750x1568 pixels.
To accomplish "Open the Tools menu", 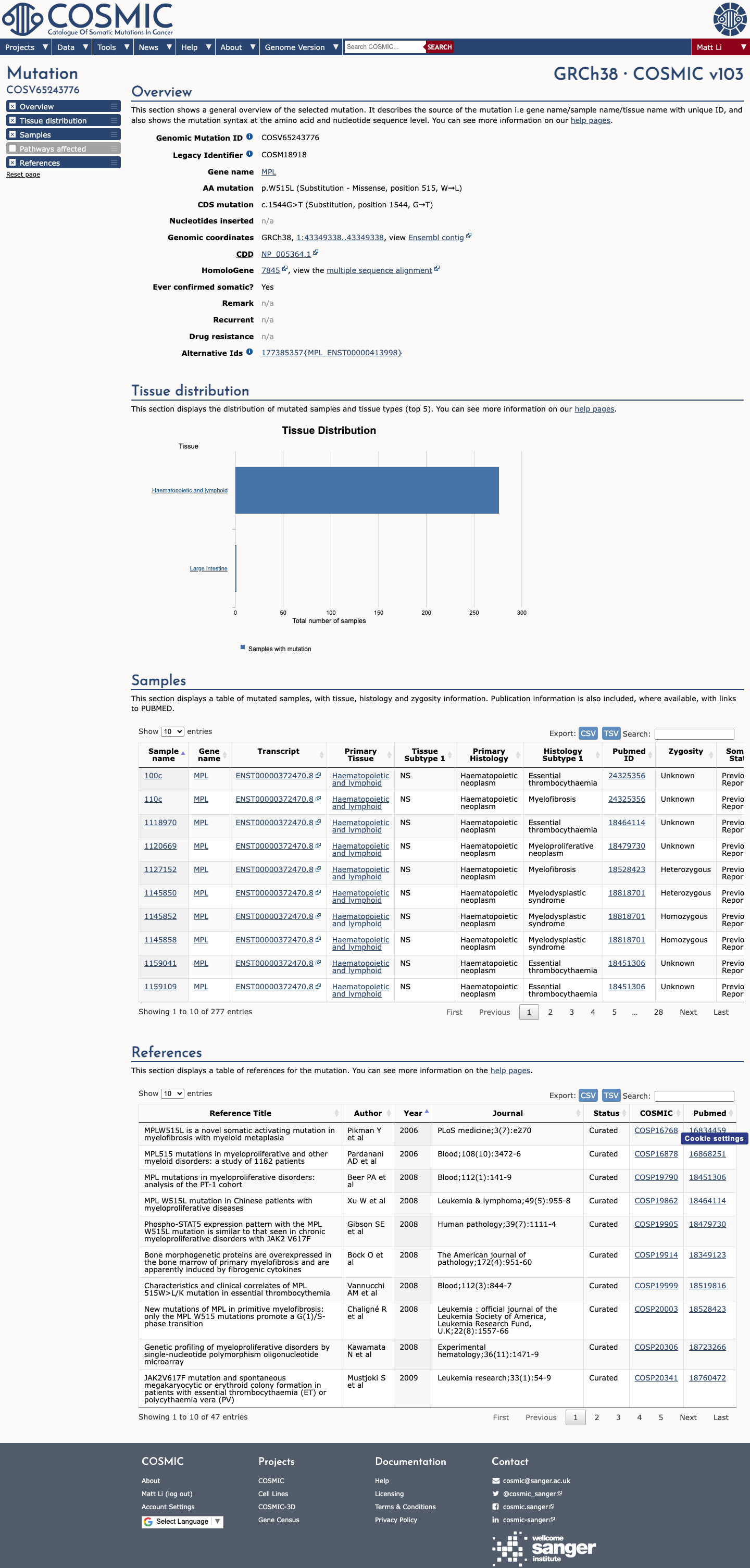I will 113,47.
